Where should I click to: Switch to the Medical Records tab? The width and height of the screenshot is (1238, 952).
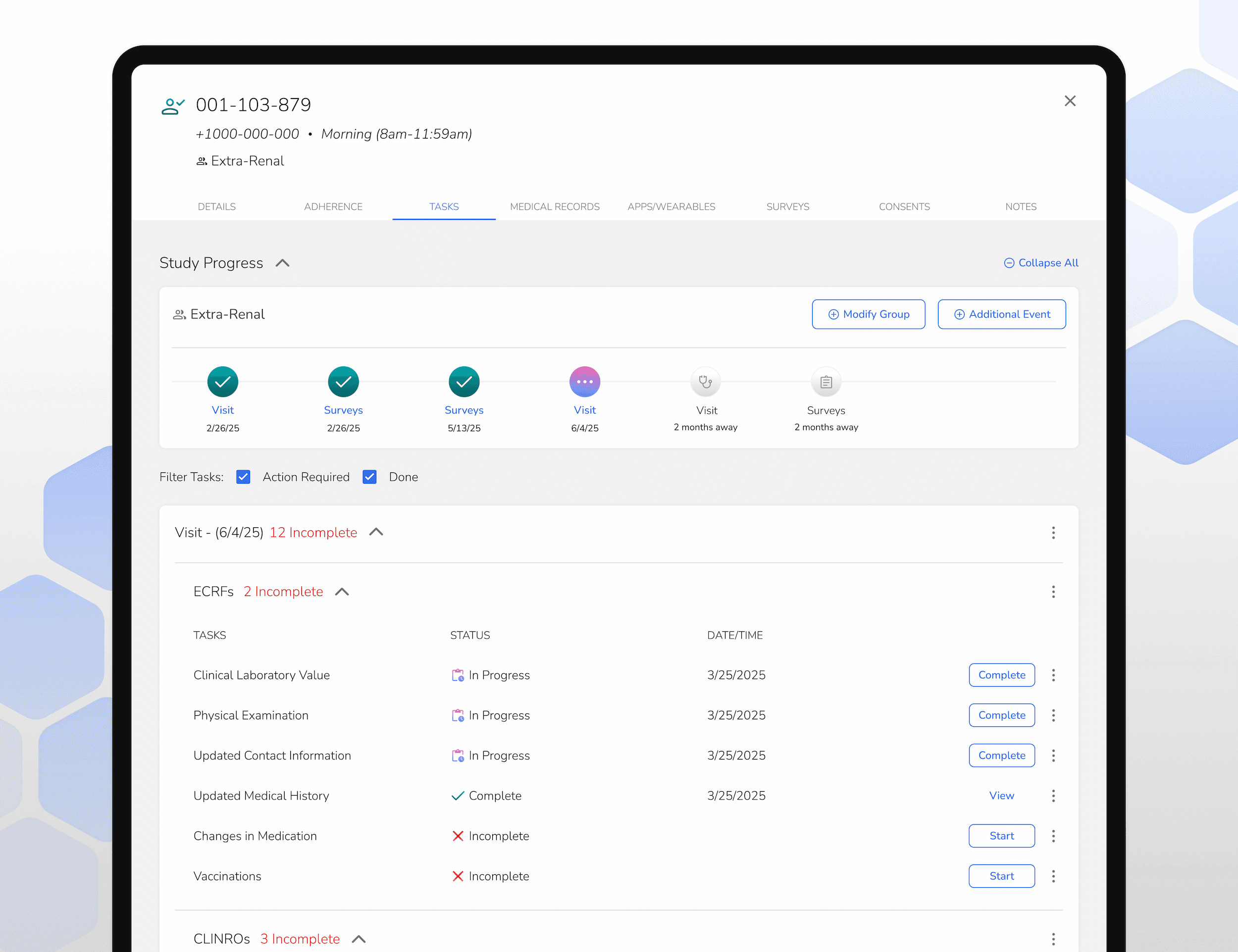point(555,206)
